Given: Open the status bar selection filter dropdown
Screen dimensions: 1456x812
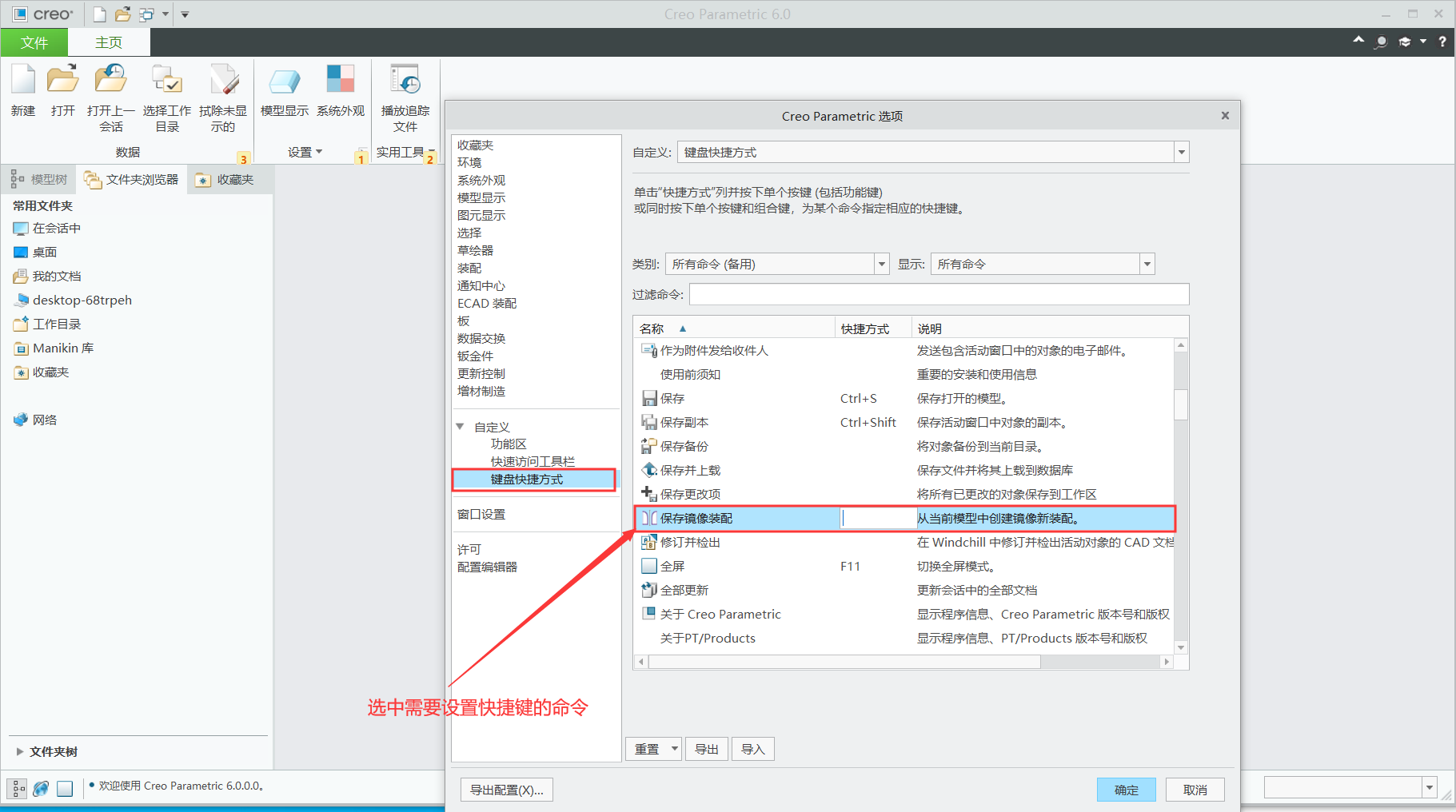Looking at the screenshot, I should pos(1430,787).
